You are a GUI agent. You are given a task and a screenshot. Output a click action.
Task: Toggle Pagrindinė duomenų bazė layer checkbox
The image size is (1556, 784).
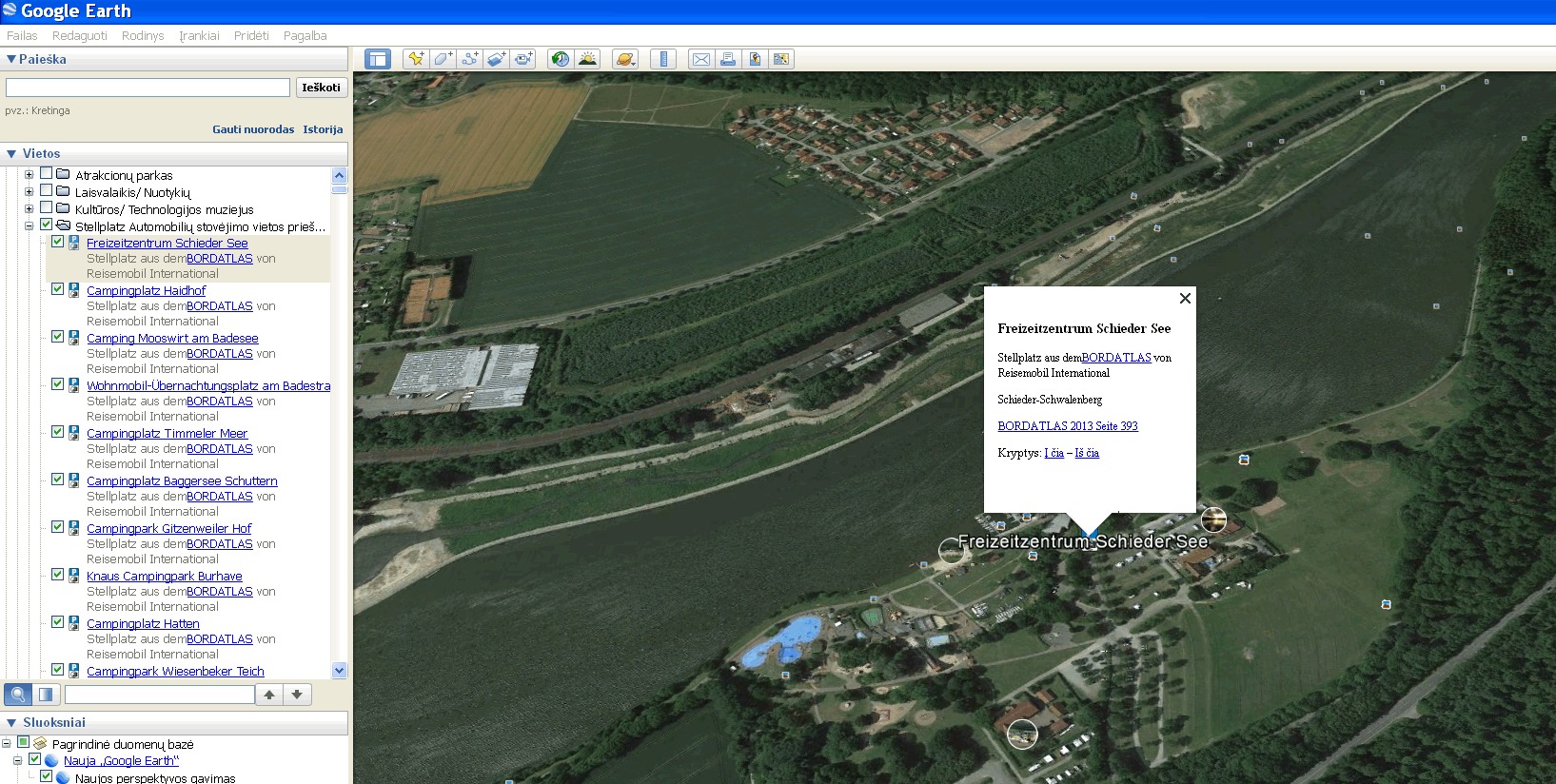pos(23,742)
